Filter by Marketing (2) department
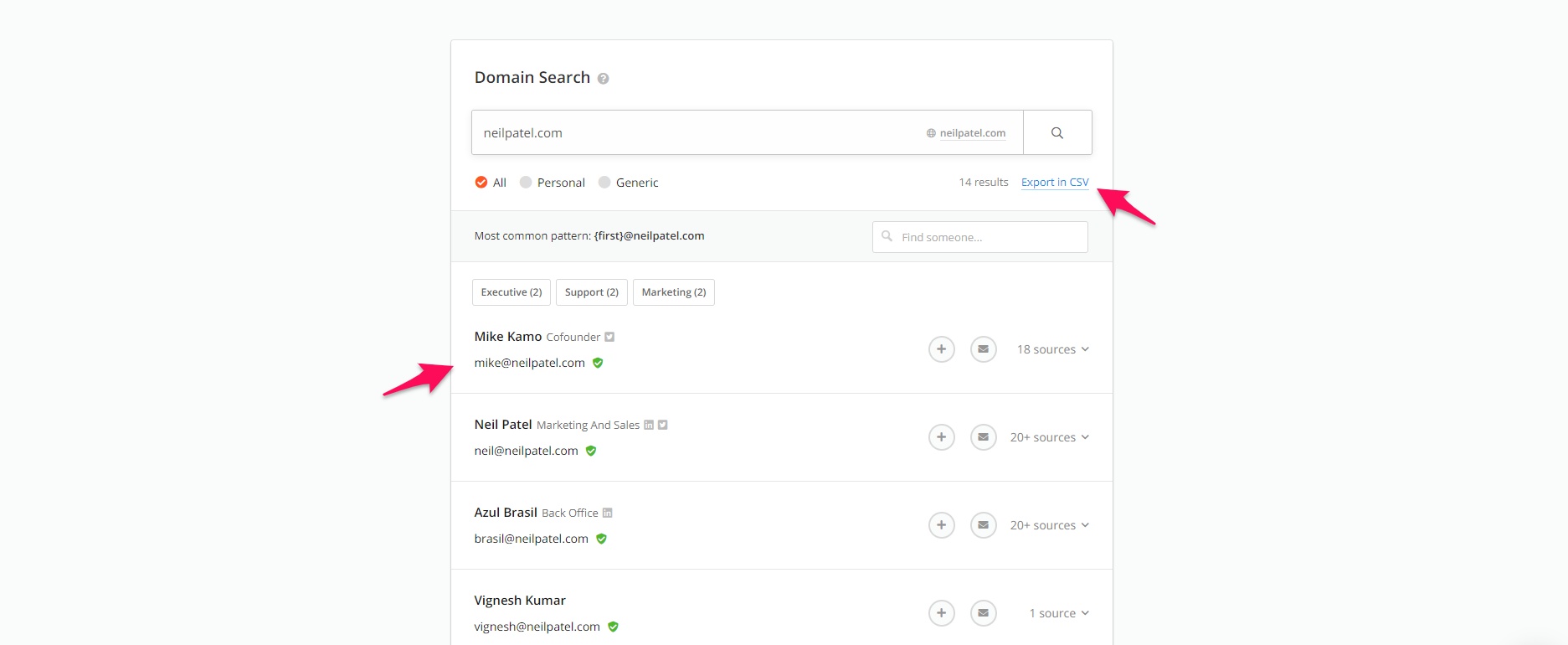Screen dimensions: 1568x645 [x=673, y=292]
